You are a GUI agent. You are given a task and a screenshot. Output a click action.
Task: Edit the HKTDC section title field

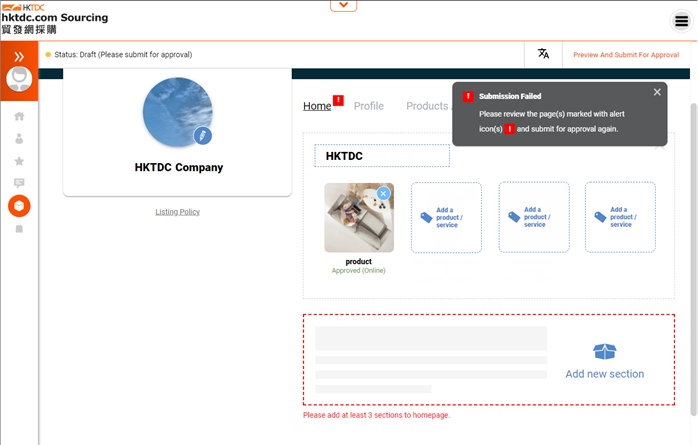tap(382, 156)
